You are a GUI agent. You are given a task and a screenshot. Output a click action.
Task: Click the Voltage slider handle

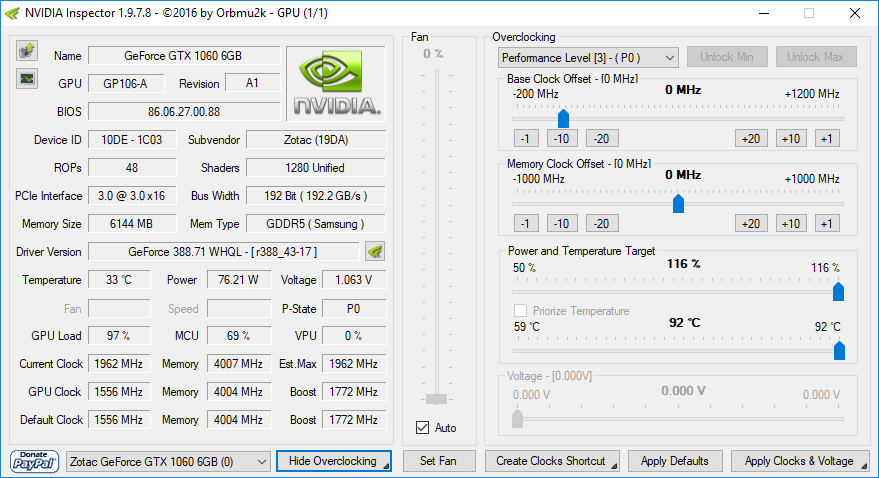517,419
